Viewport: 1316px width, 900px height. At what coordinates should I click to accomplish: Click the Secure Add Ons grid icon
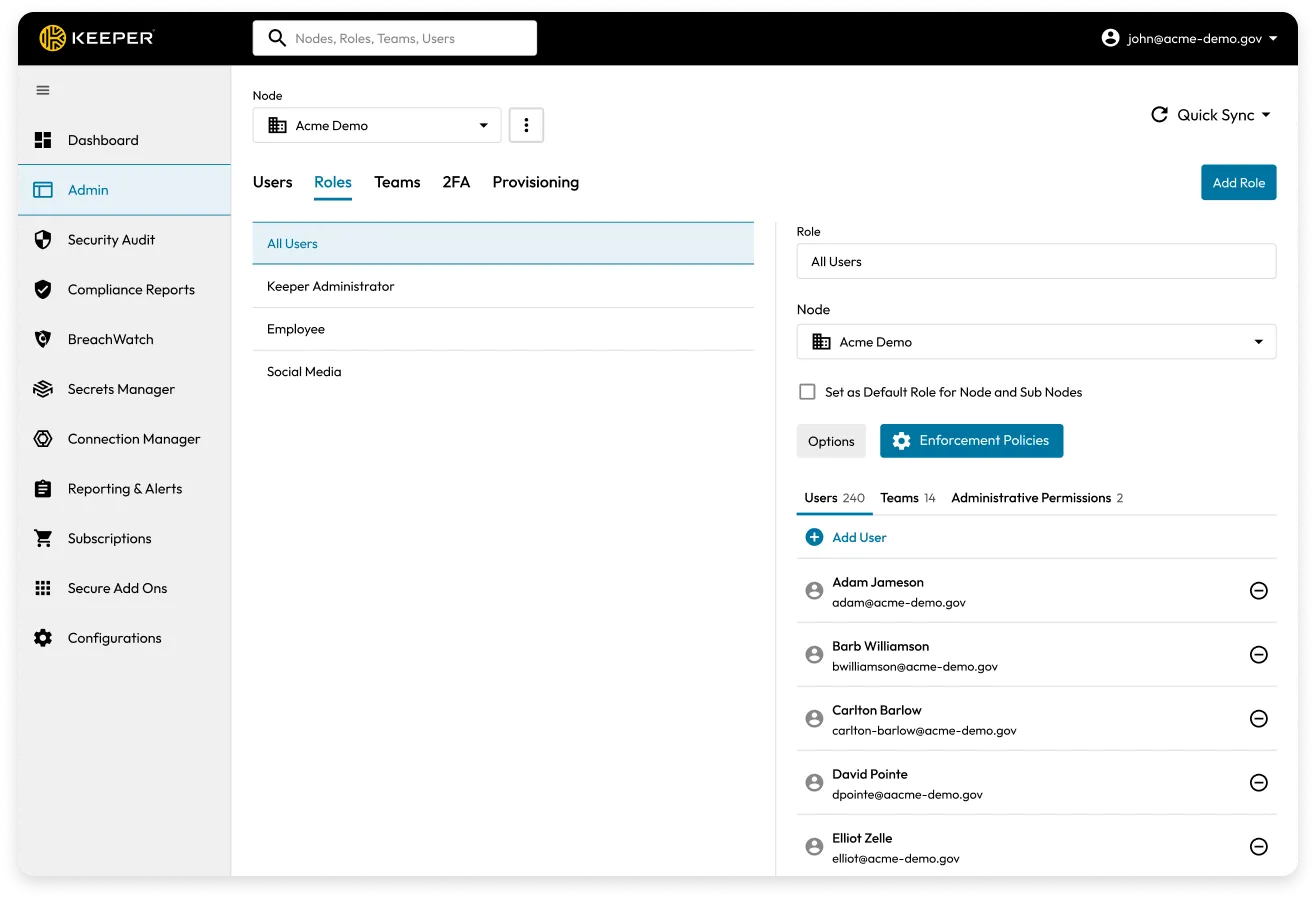pyautogui.click(x=43, y=588)
